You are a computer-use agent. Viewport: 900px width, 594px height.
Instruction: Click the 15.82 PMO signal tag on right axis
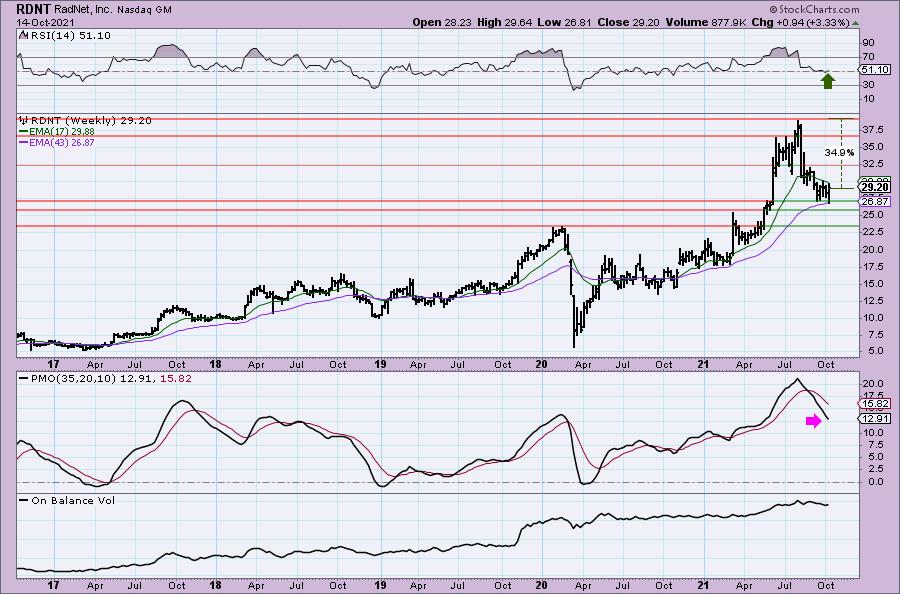(875, 403)
